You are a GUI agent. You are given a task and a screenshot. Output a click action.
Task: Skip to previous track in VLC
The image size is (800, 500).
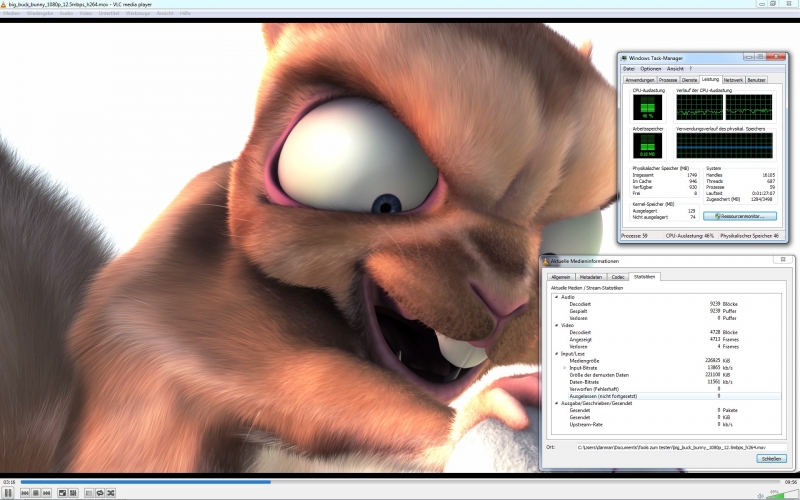(25, 493)
